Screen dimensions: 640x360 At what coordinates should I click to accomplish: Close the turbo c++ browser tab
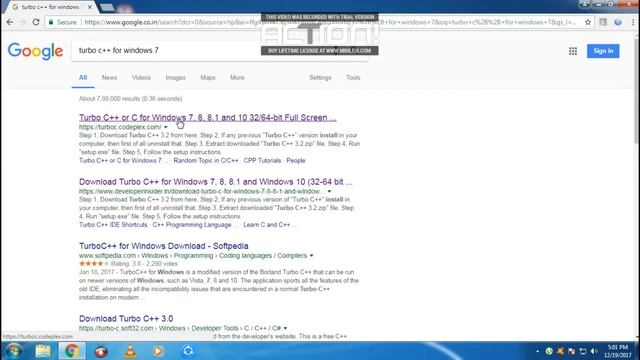pos(90,7)
